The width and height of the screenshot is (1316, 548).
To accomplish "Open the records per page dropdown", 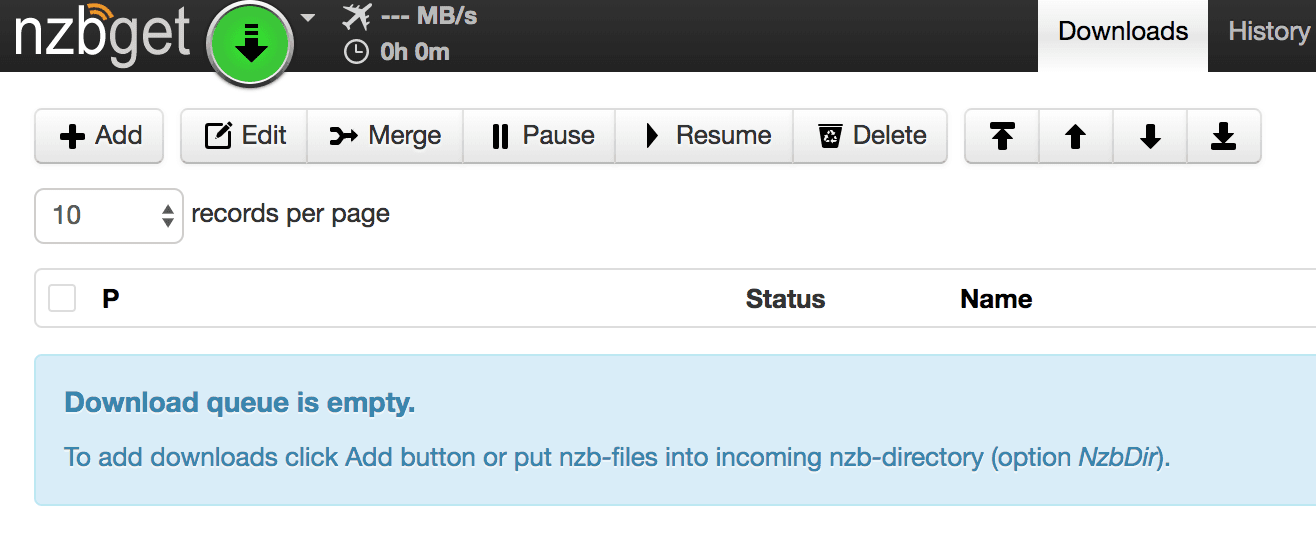I will (x=109, y=215).
